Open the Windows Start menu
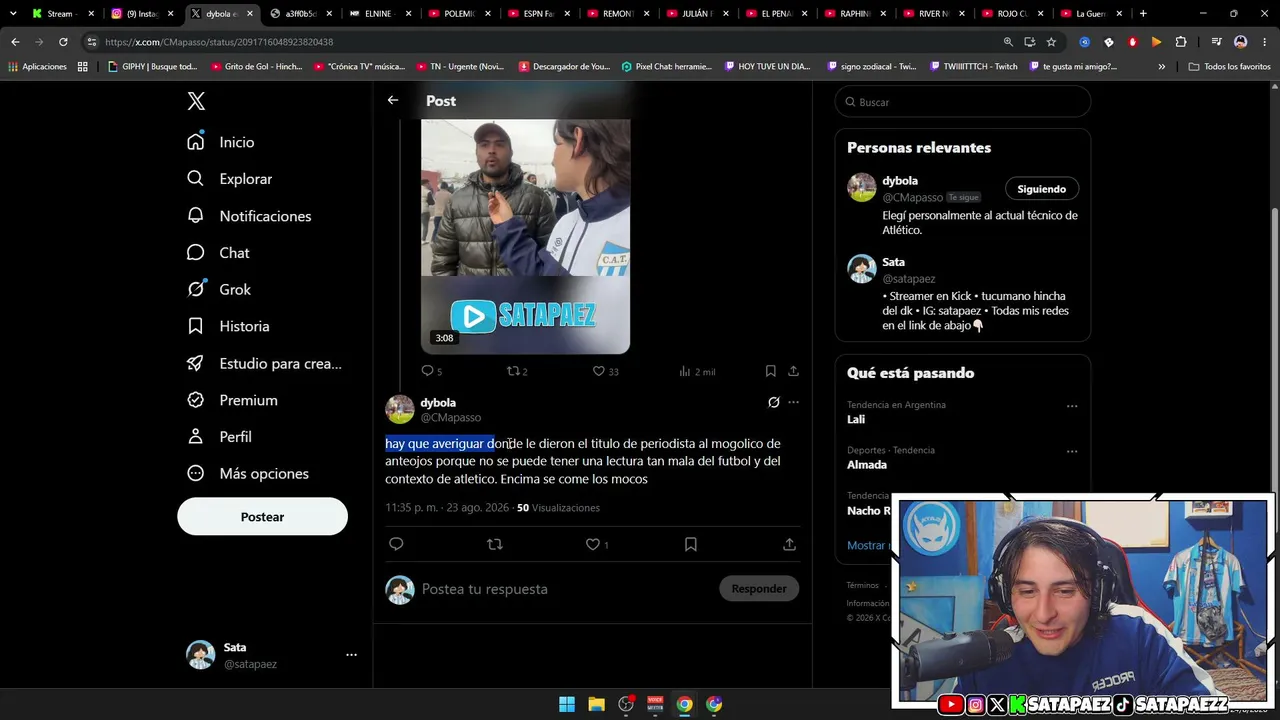The width and height of the screenshot is (1280, 720). (567, 704)
